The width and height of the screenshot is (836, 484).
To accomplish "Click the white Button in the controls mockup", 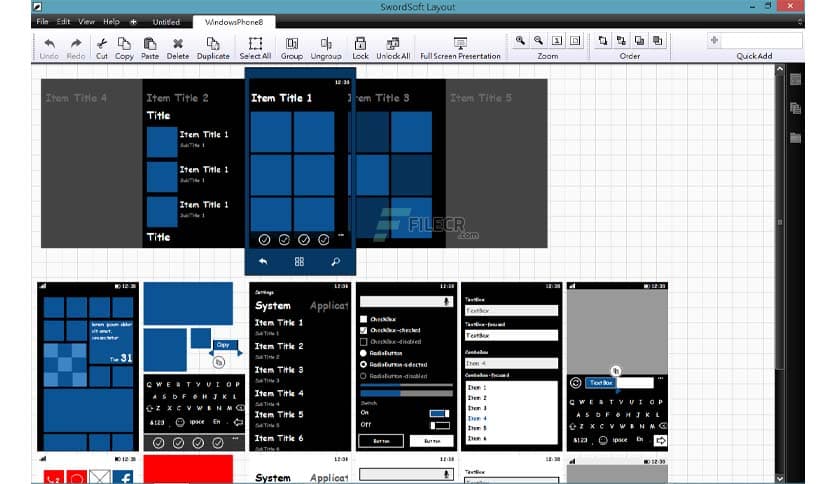I will (x=432, y=441).
